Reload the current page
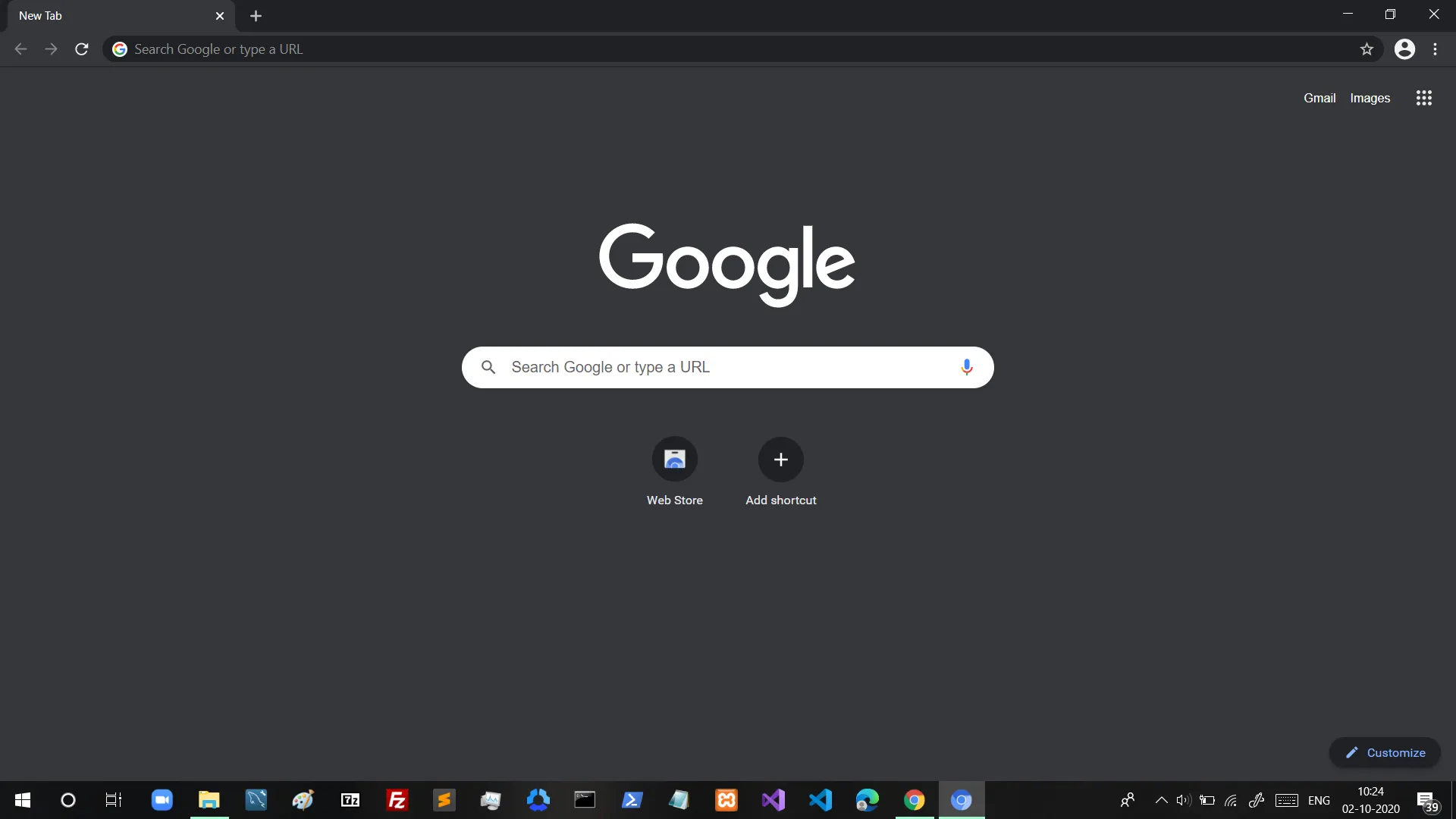Image resolution: width=1456 pixels, height=819 pixels. 81,49
